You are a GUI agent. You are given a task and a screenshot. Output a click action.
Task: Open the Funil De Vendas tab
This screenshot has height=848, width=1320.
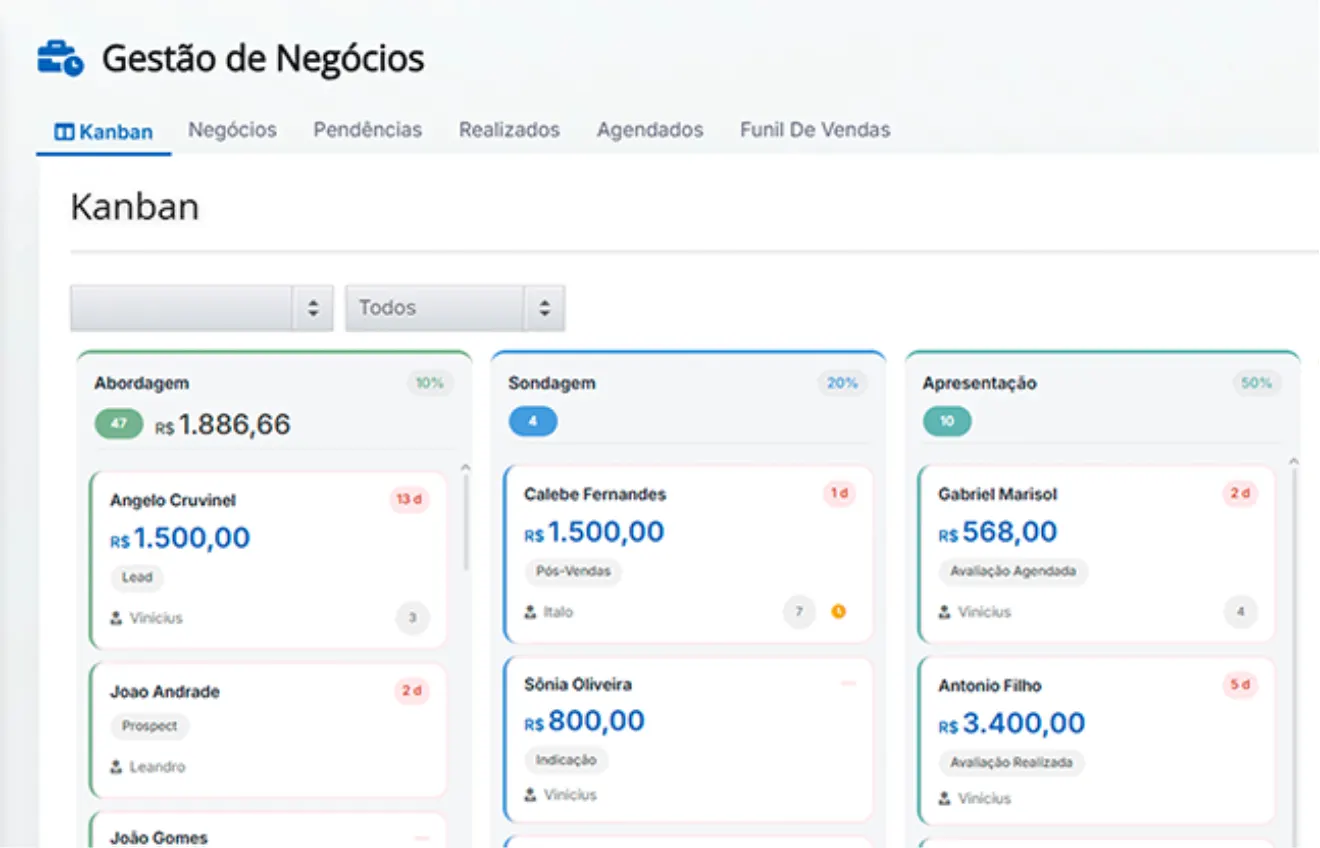click(x=815, y=130)
